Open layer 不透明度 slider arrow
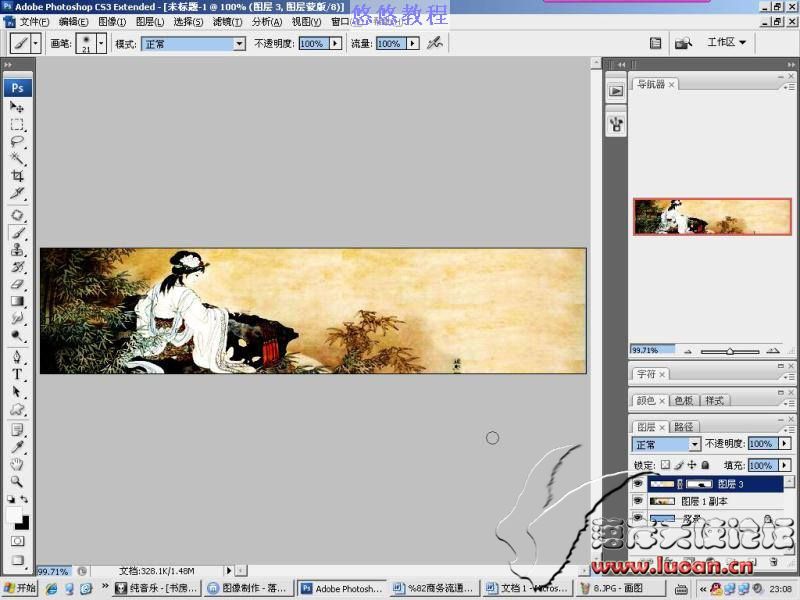Screen dimensions: 800x600 point(784,443)
